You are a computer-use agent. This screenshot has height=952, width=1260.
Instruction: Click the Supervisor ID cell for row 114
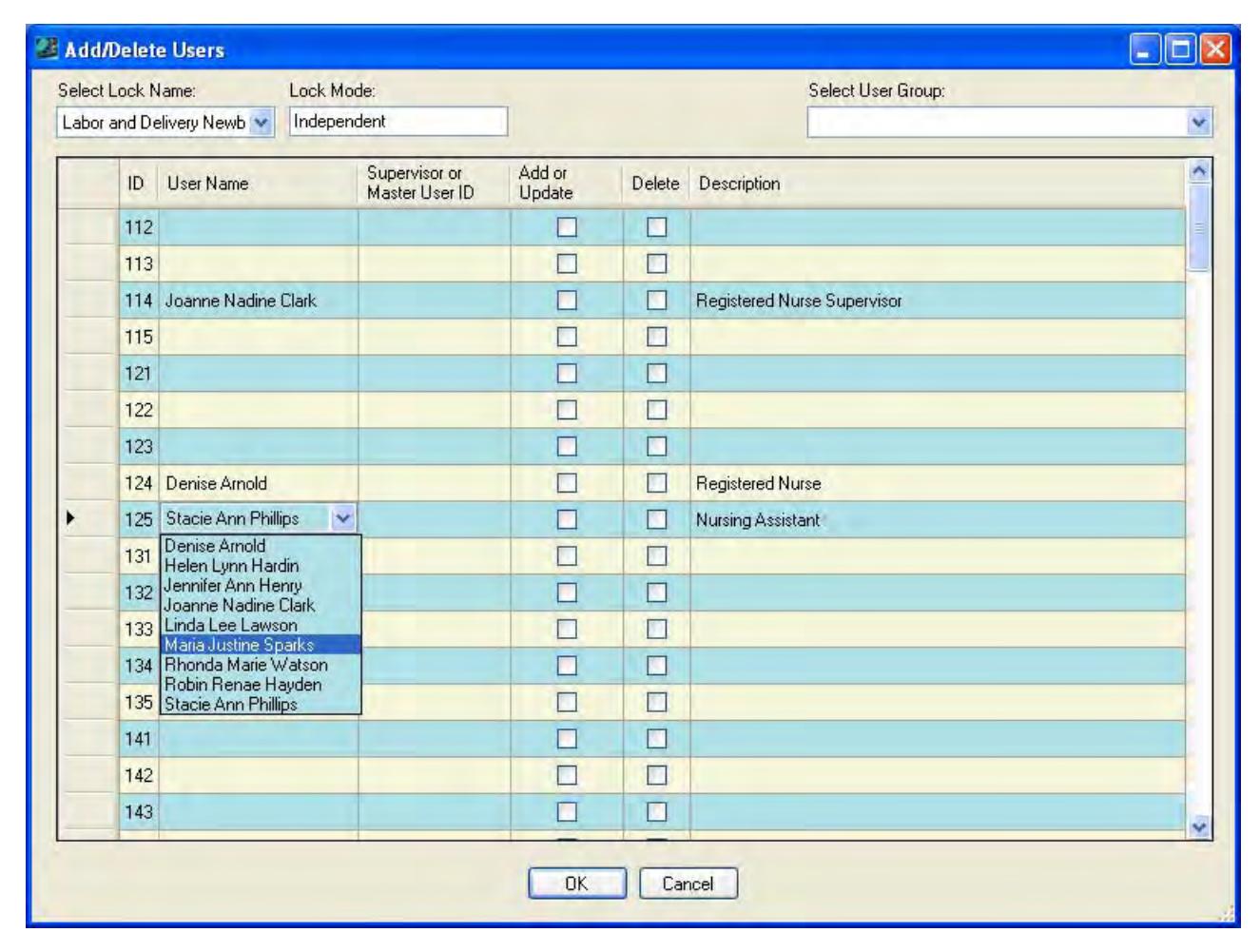pyautogui.click(x=435, y=301)
